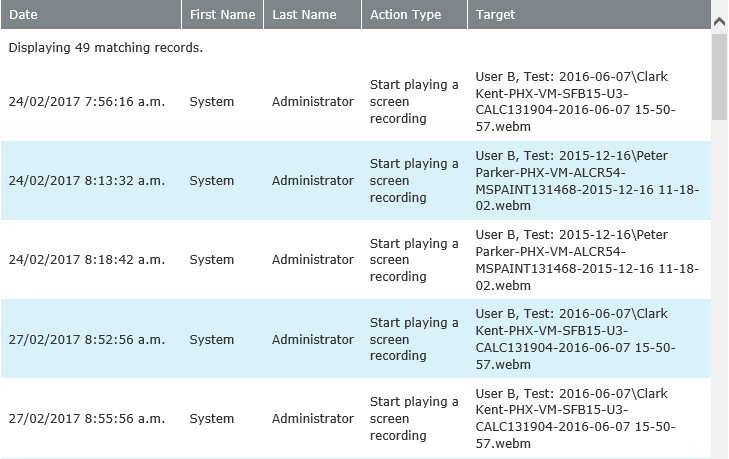This screenshot has height=459, width=729.
Task: Click the empty scrollbar track below the thumb
Action: (x=719, y=300)
